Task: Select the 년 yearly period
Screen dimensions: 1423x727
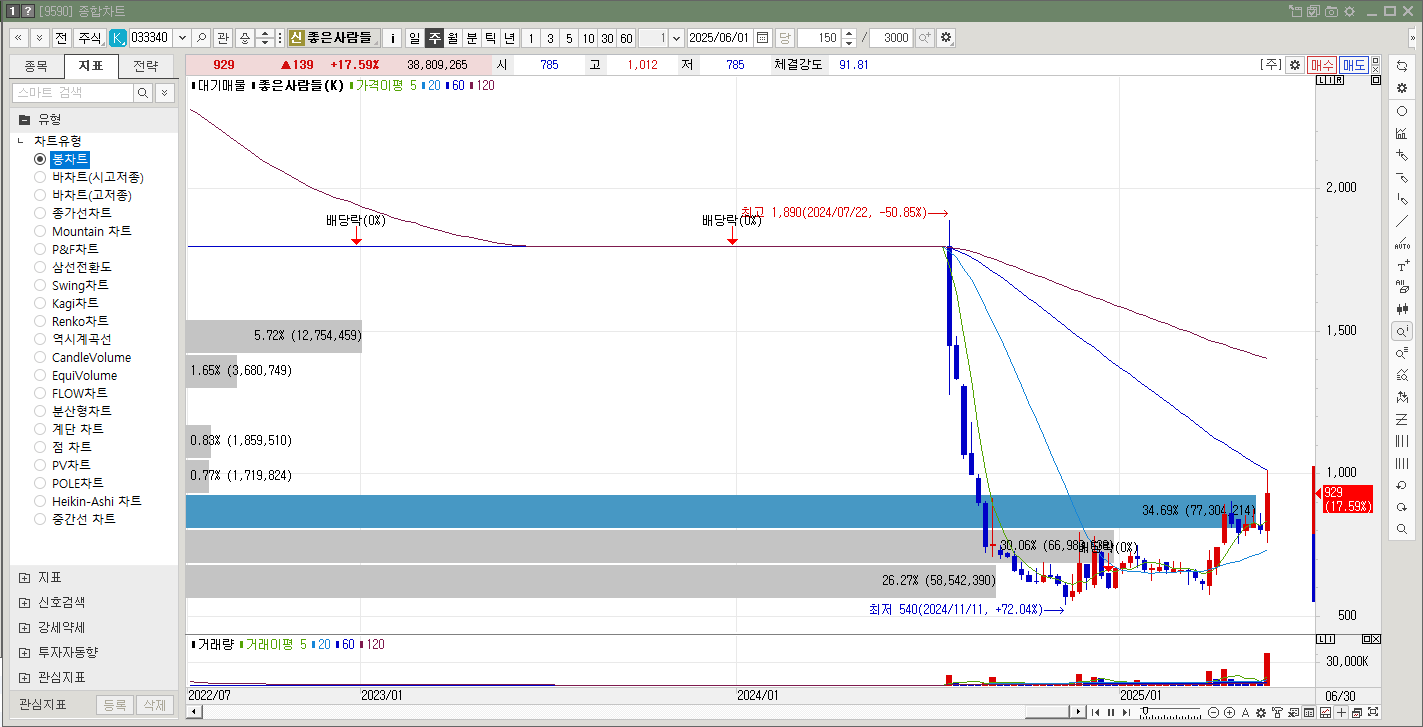Action: coord(509,38)
